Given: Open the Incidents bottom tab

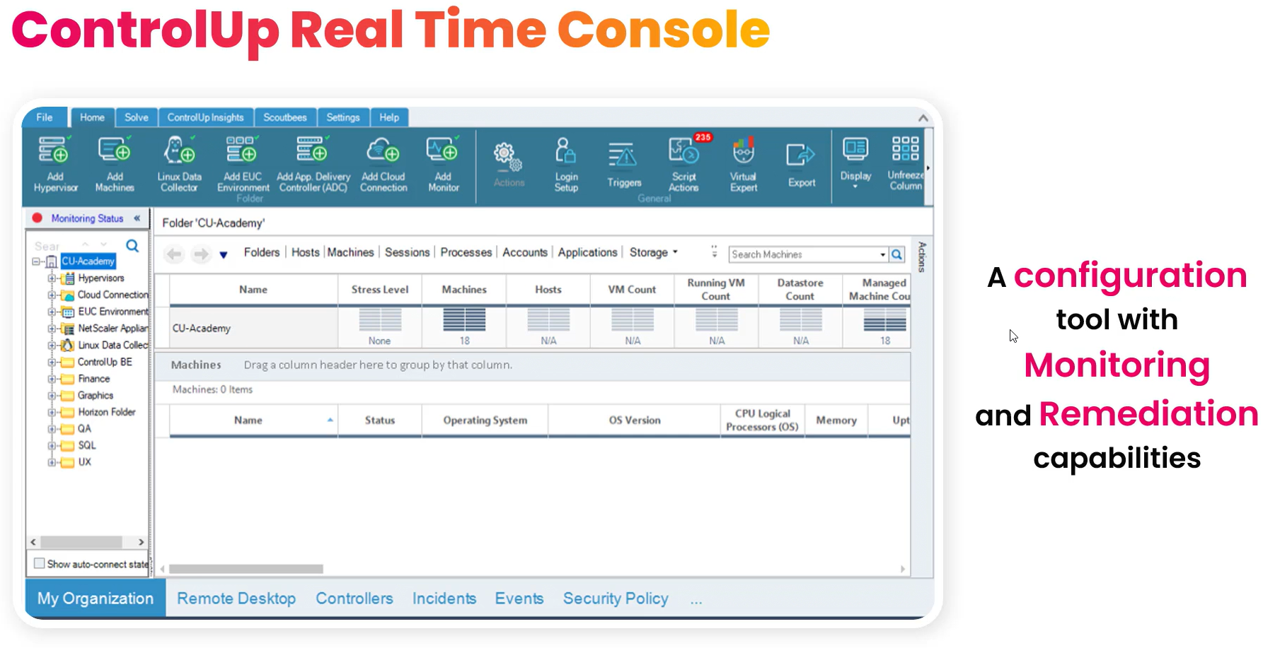Looking at the screenshot, I should [x=444, y=598].
